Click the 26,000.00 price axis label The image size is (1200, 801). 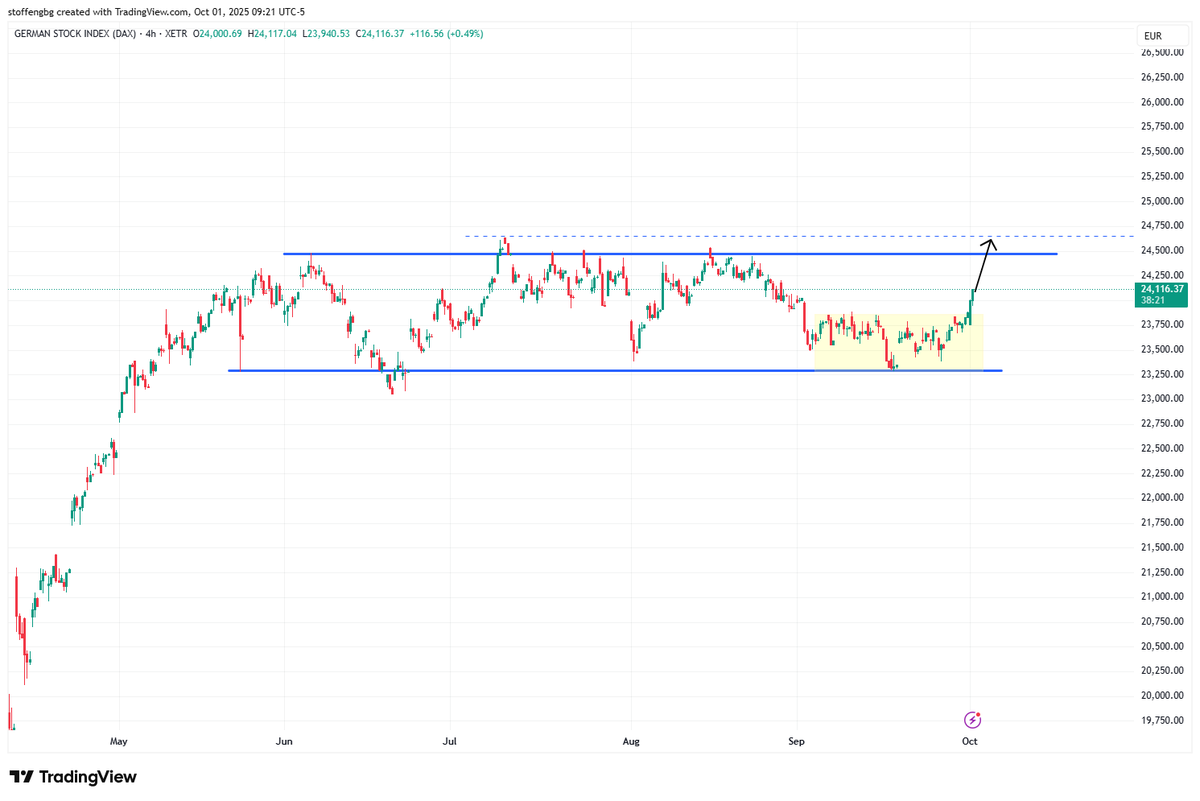tap(1163, 102)
